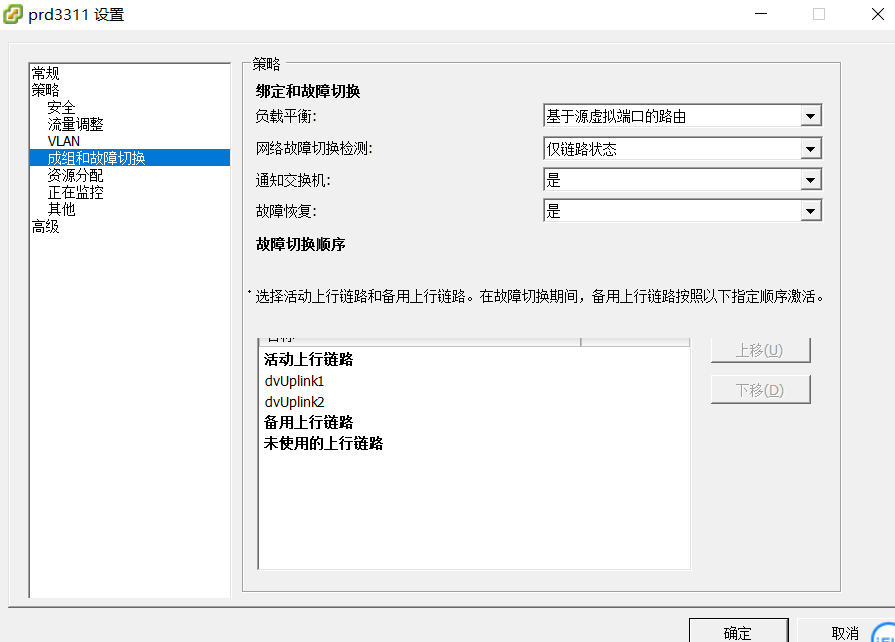Click the 活动上行链路 group heading
The image size is (895, 642).
click(x=308, y=360)
